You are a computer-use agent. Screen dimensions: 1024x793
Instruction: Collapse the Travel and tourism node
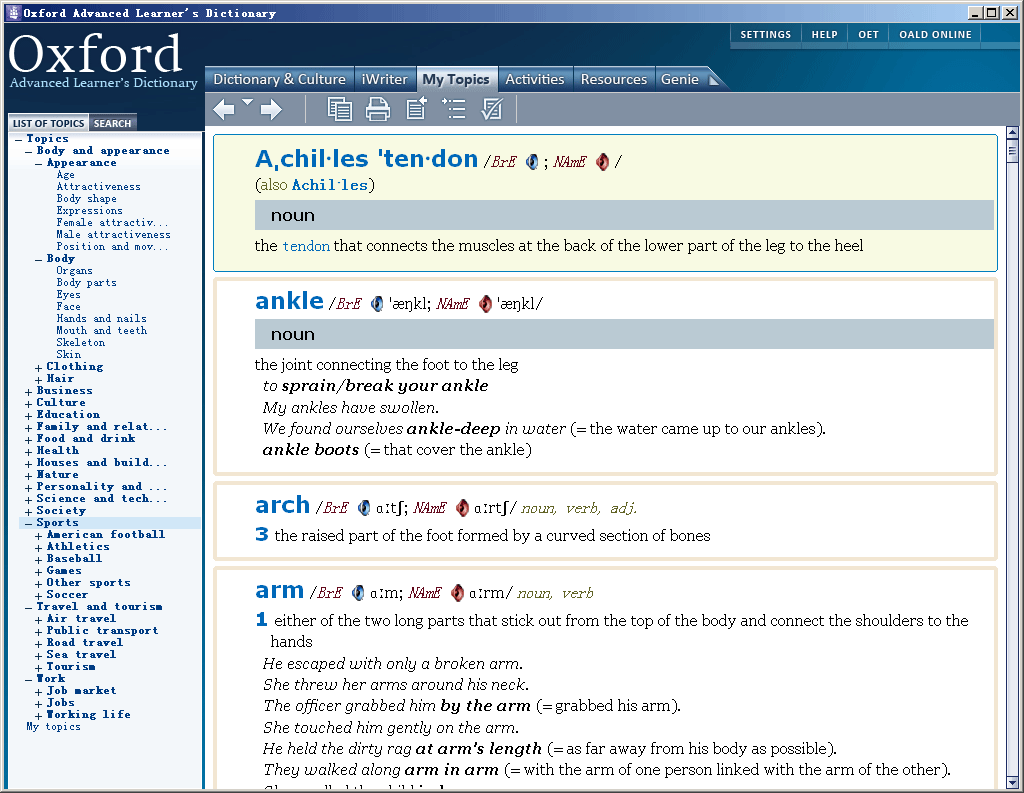click(x=29, y=607)
